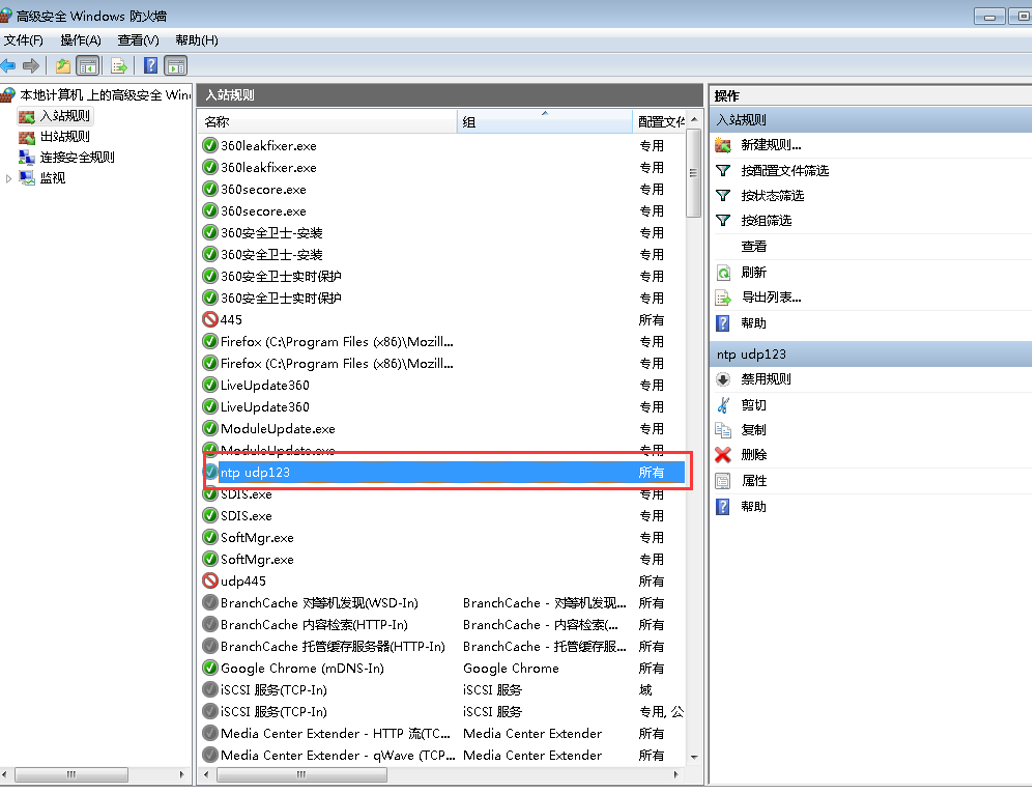Image resolution: width=1032 pixels, height=788 pixels.
Task: Open the 按配置文件筛选 filter submenu
Action: 784,170
